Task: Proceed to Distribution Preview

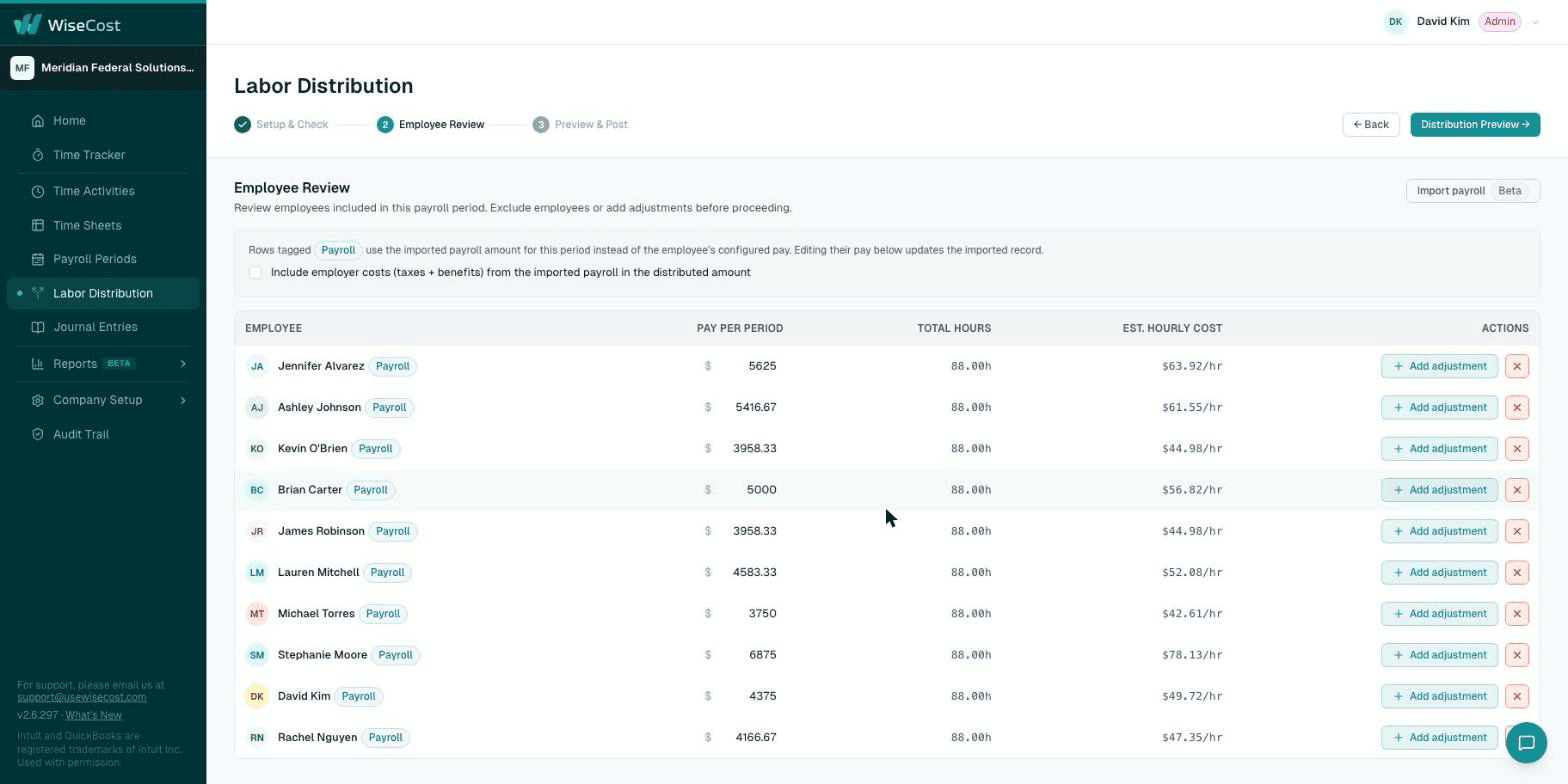Action: click(x=1475, y=125)
